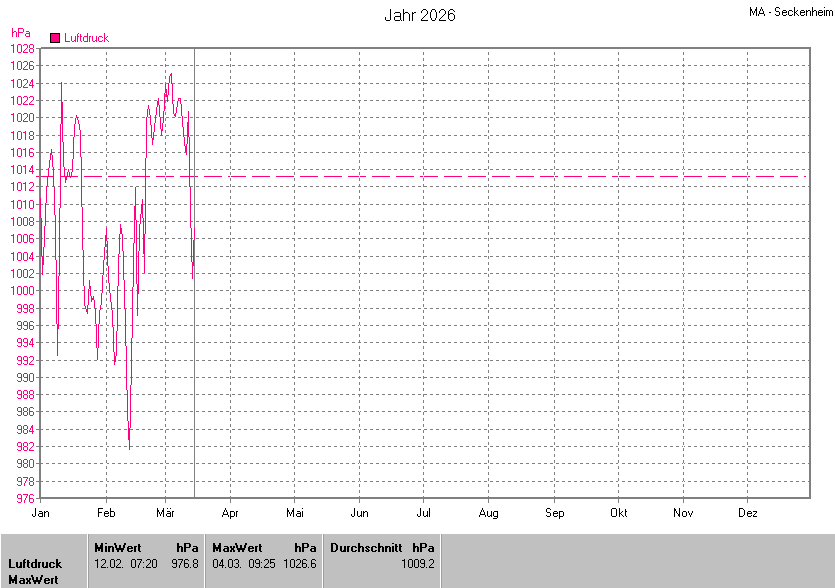Click the Okt month label on x-axis
Screen dimensions: 835x588
618,513
